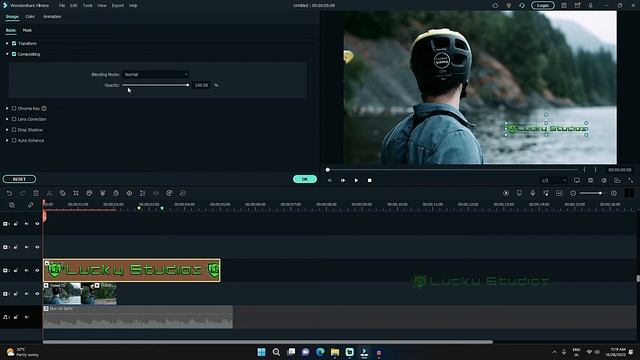This screenshot has height=360, width=640.
Task: Click the Redo arrow in the timeline toolbar
Action: coord(22,193)
